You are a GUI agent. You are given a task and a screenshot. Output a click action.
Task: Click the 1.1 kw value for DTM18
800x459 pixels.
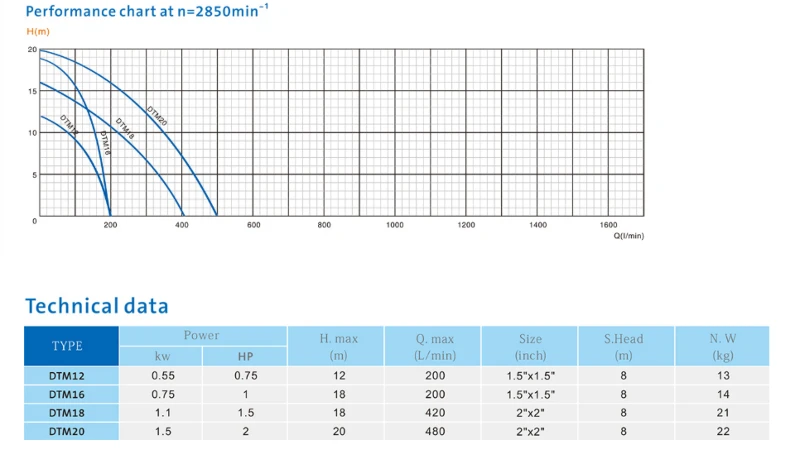tap(163, 413)
